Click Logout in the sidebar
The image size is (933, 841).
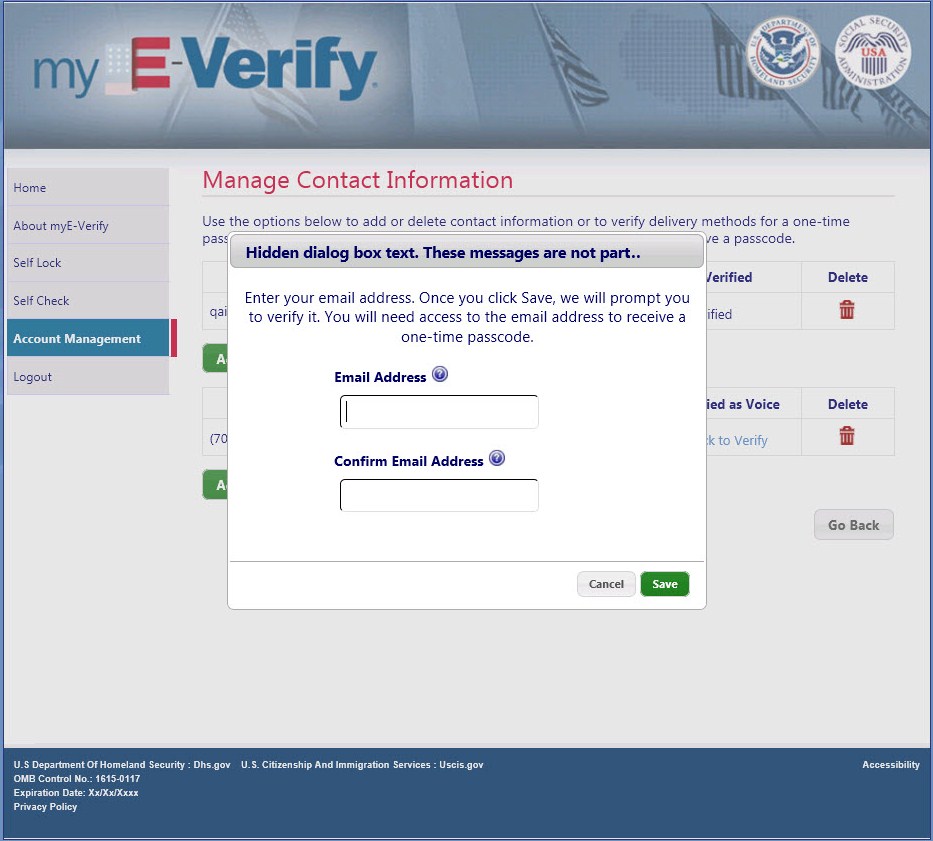click(x=88, y=376)
